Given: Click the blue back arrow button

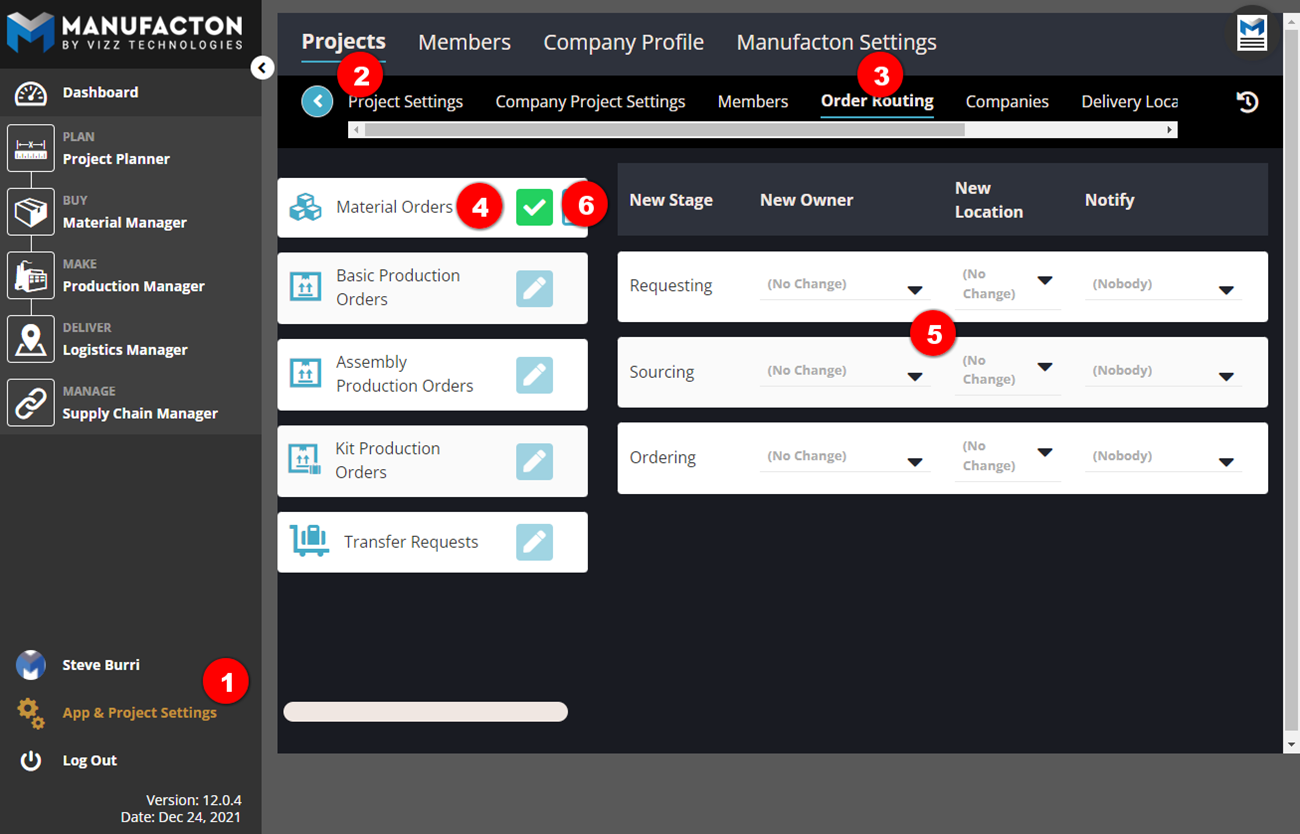Looking at the screenshot, I should click(x=317, y=101).
